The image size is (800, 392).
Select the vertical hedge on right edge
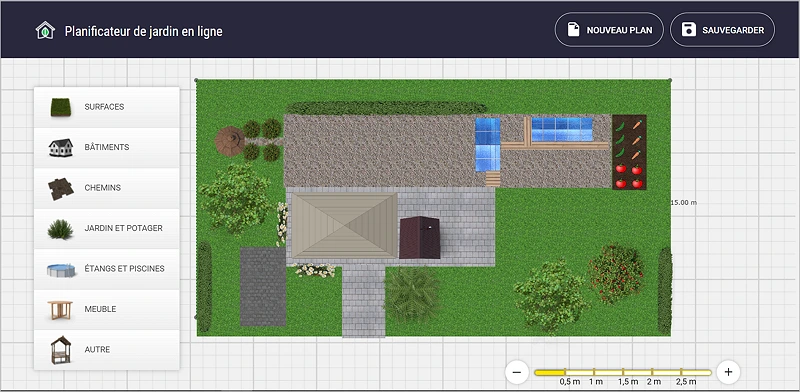coord(664,290)
